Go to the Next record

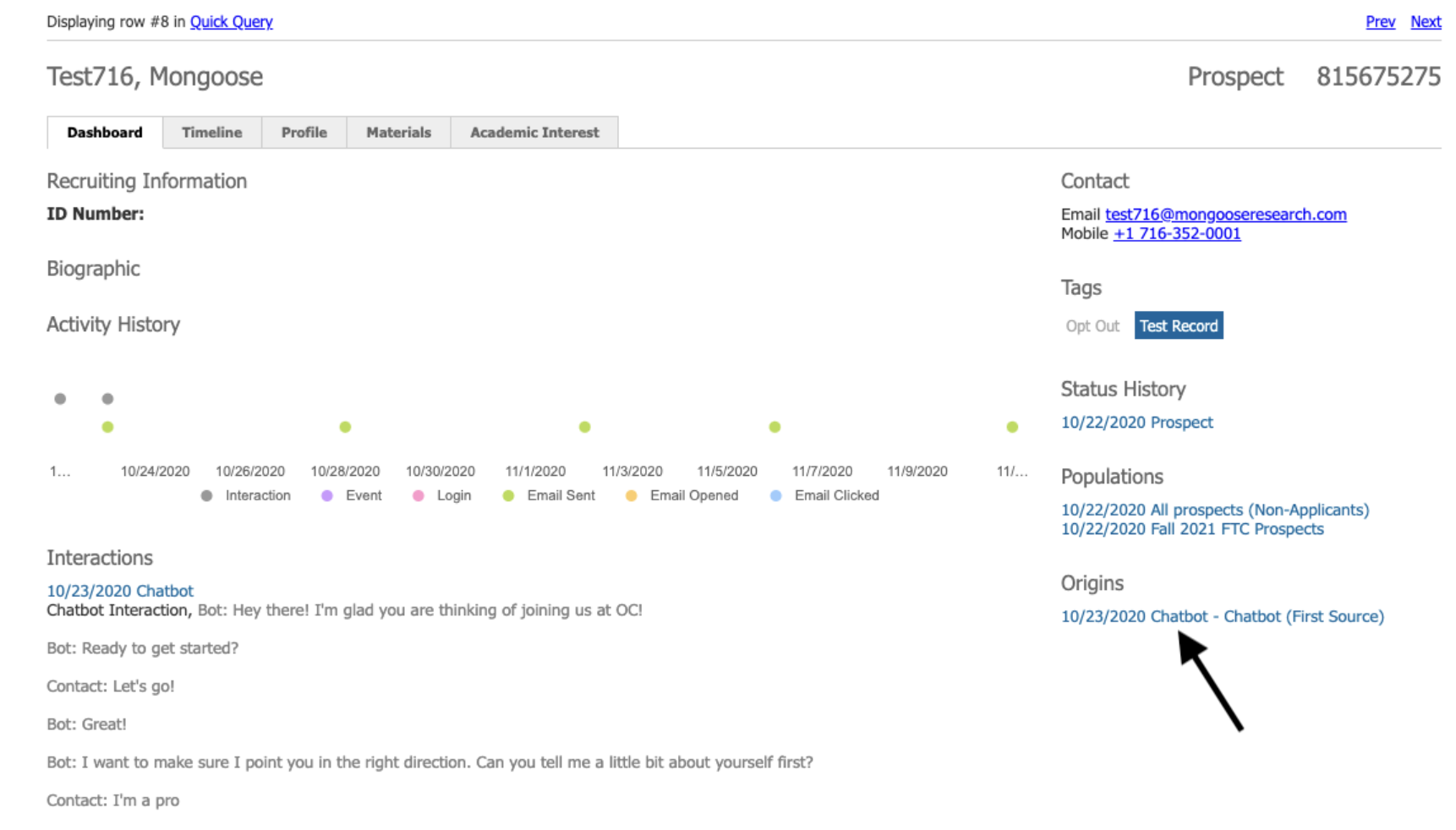1425,22
